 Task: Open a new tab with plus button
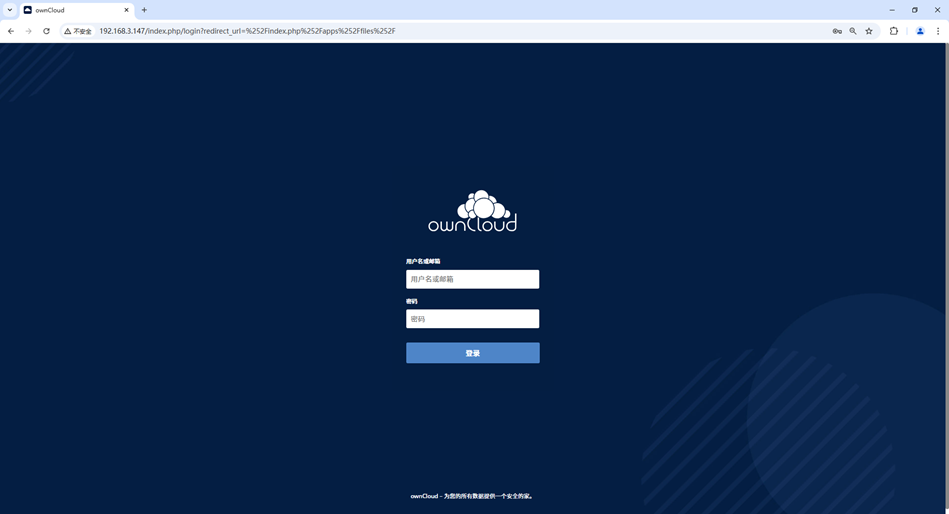coord(144,10)
